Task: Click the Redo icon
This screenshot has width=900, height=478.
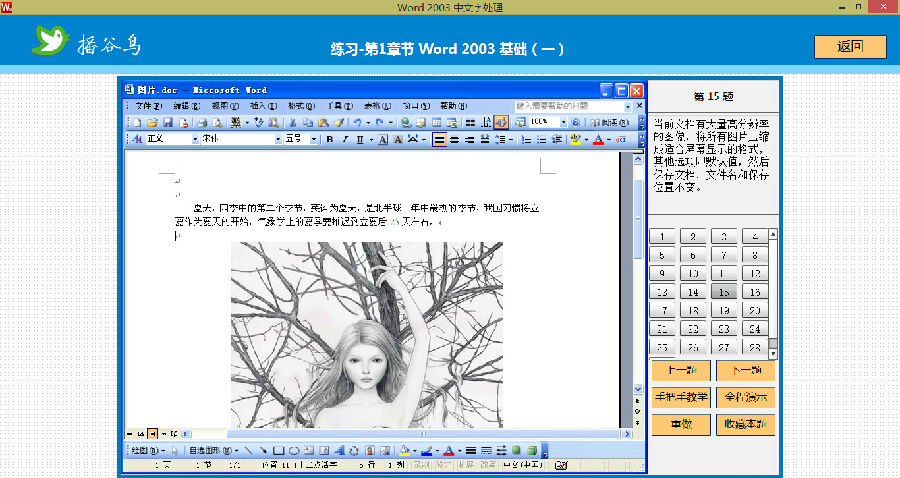Action: (379, 123)
